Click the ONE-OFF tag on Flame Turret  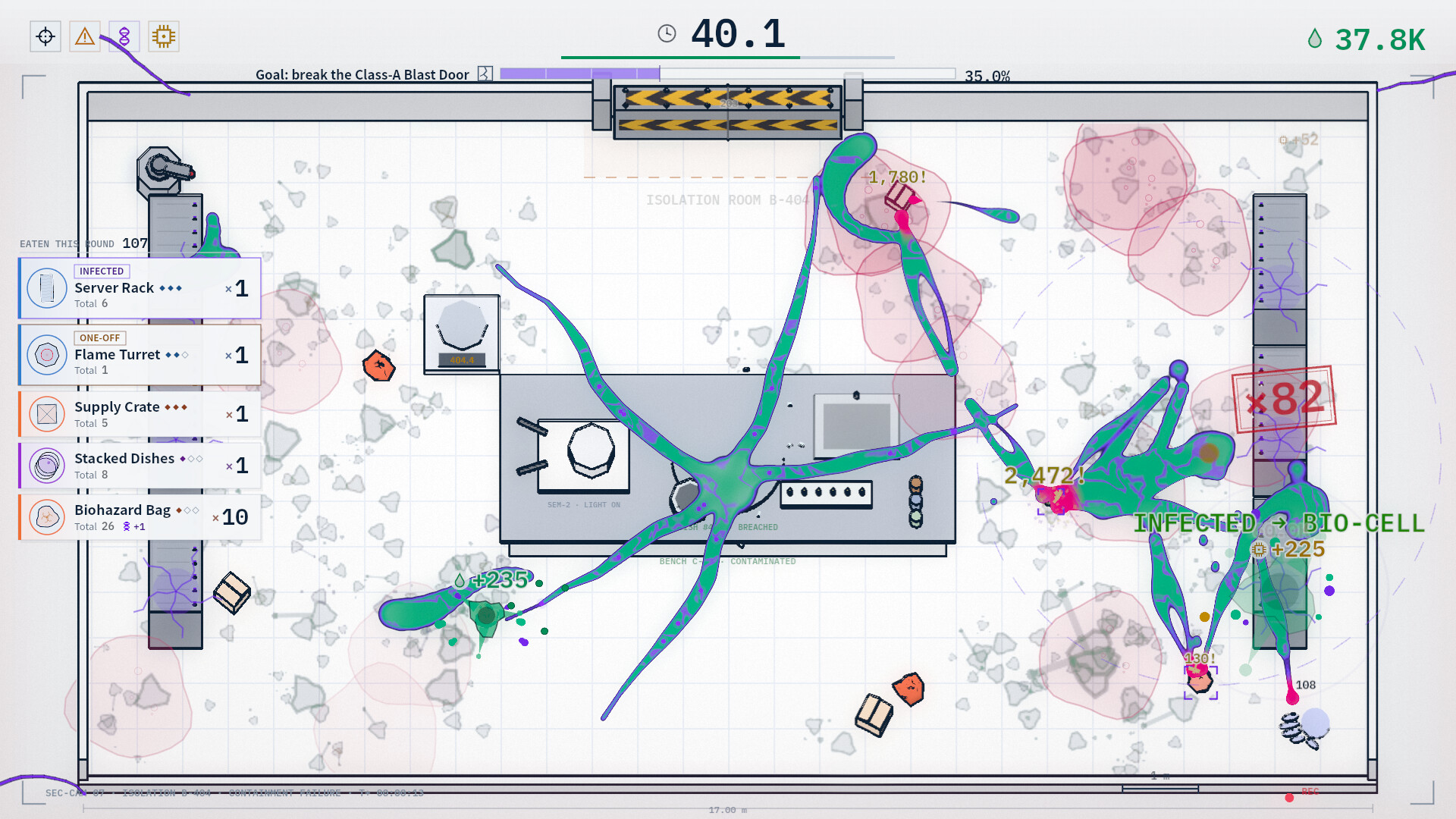(x=99, y=338)
